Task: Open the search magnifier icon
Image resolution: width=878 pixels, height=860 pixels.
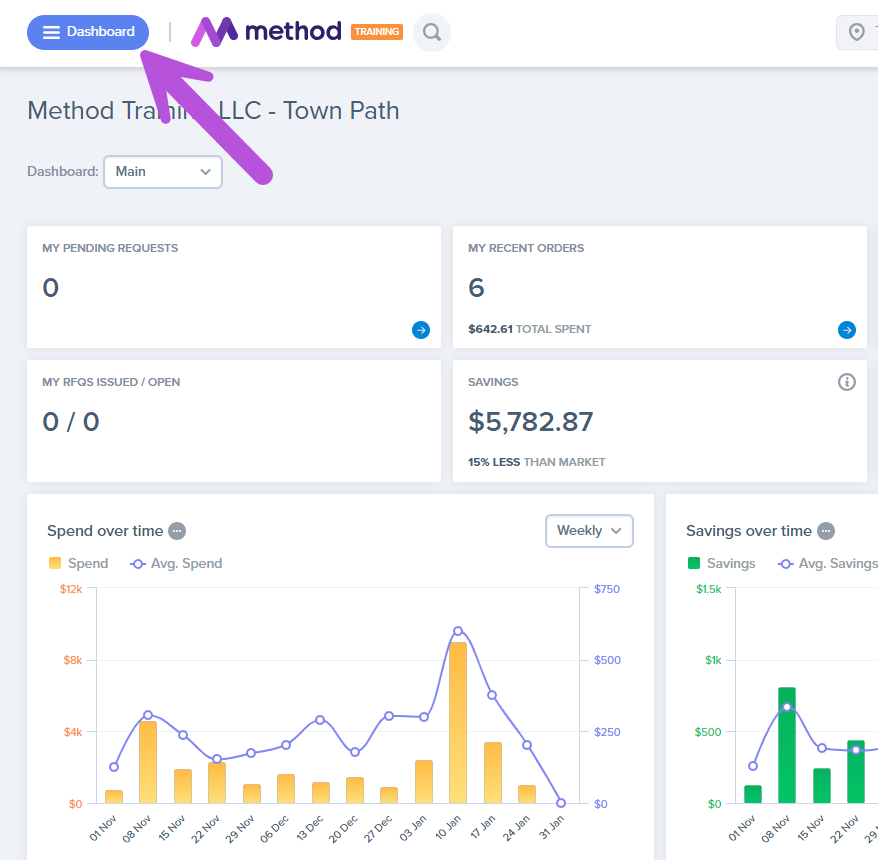Action: (x=432, y=32)
